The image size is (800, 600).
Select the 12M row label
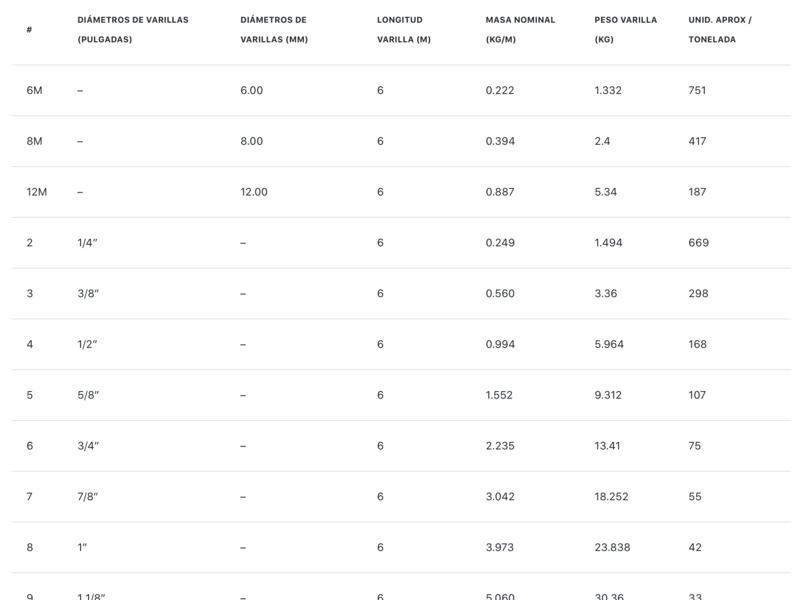click(x=37, y=192)
